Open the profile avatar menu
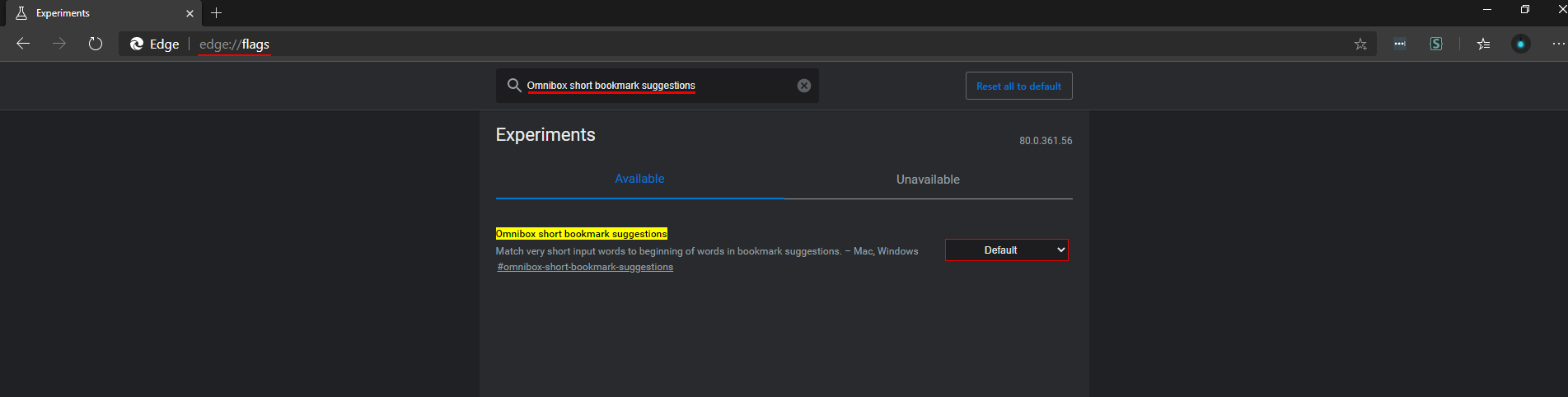Viewport: 1568px width, 397px height. [x=1521, y=44]
